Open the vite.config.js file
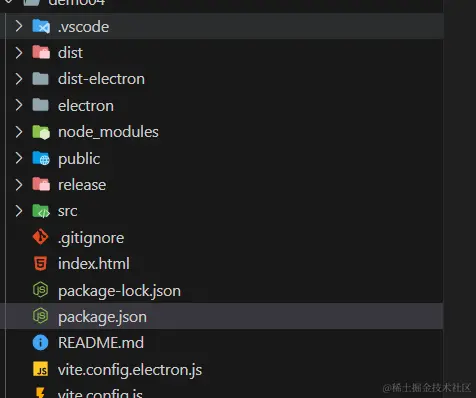 pos(222,393)
